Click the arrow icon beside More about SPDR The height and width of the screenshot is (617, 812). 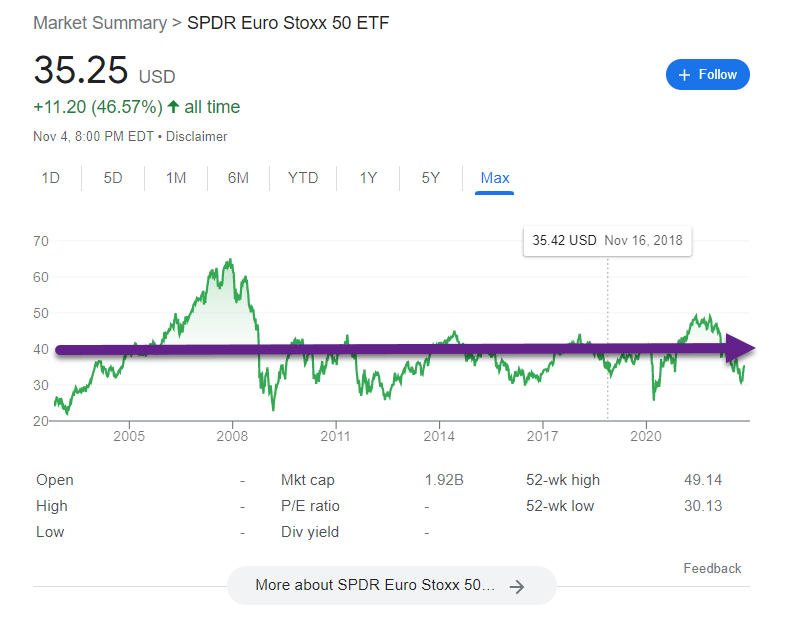pyautogui.click(x=516, y=586)
